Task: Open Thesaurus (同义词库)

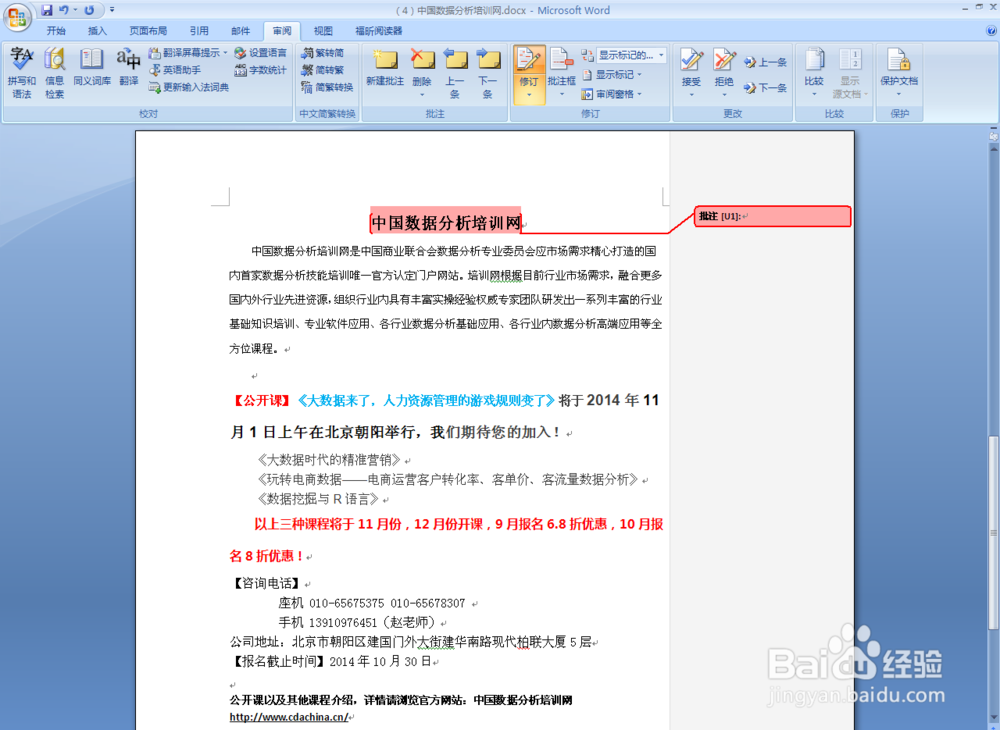Action: point(92,66)
